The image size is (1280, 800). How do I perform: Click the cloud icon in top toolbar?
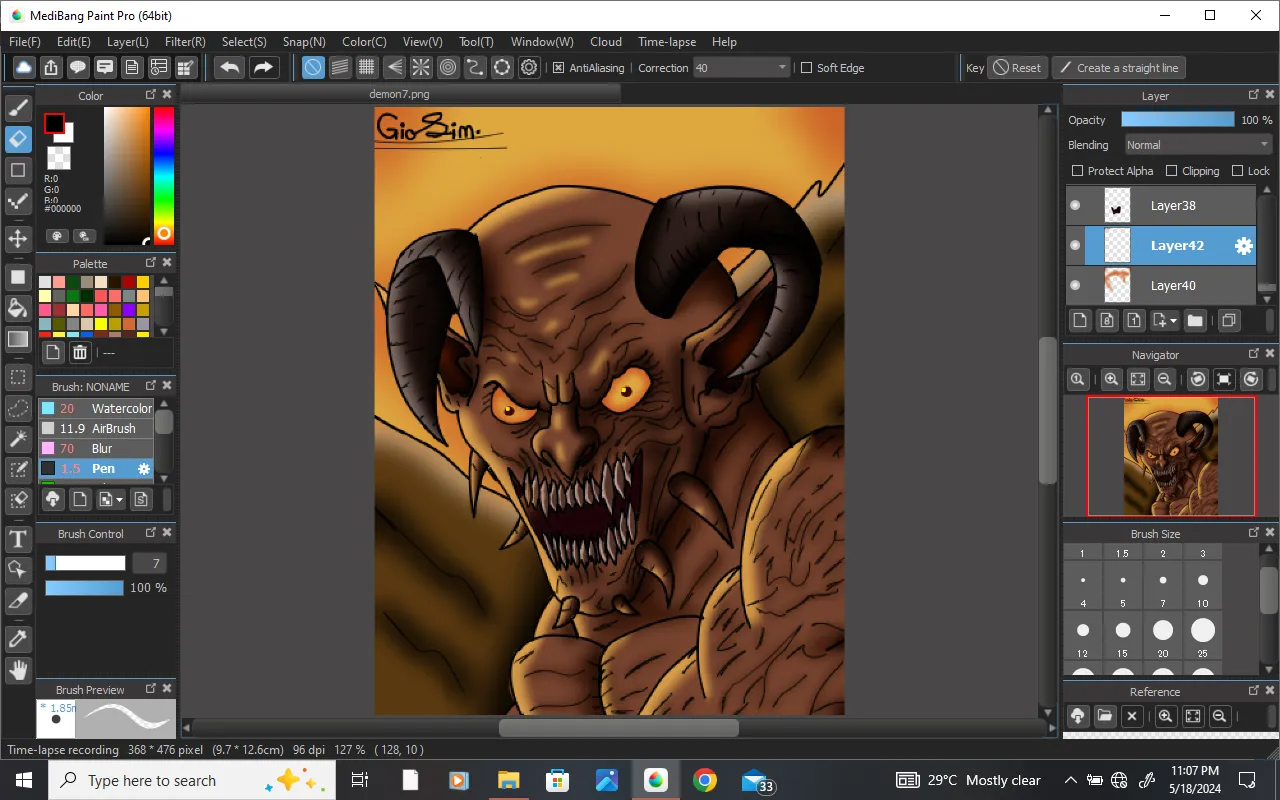coord(24,67)
